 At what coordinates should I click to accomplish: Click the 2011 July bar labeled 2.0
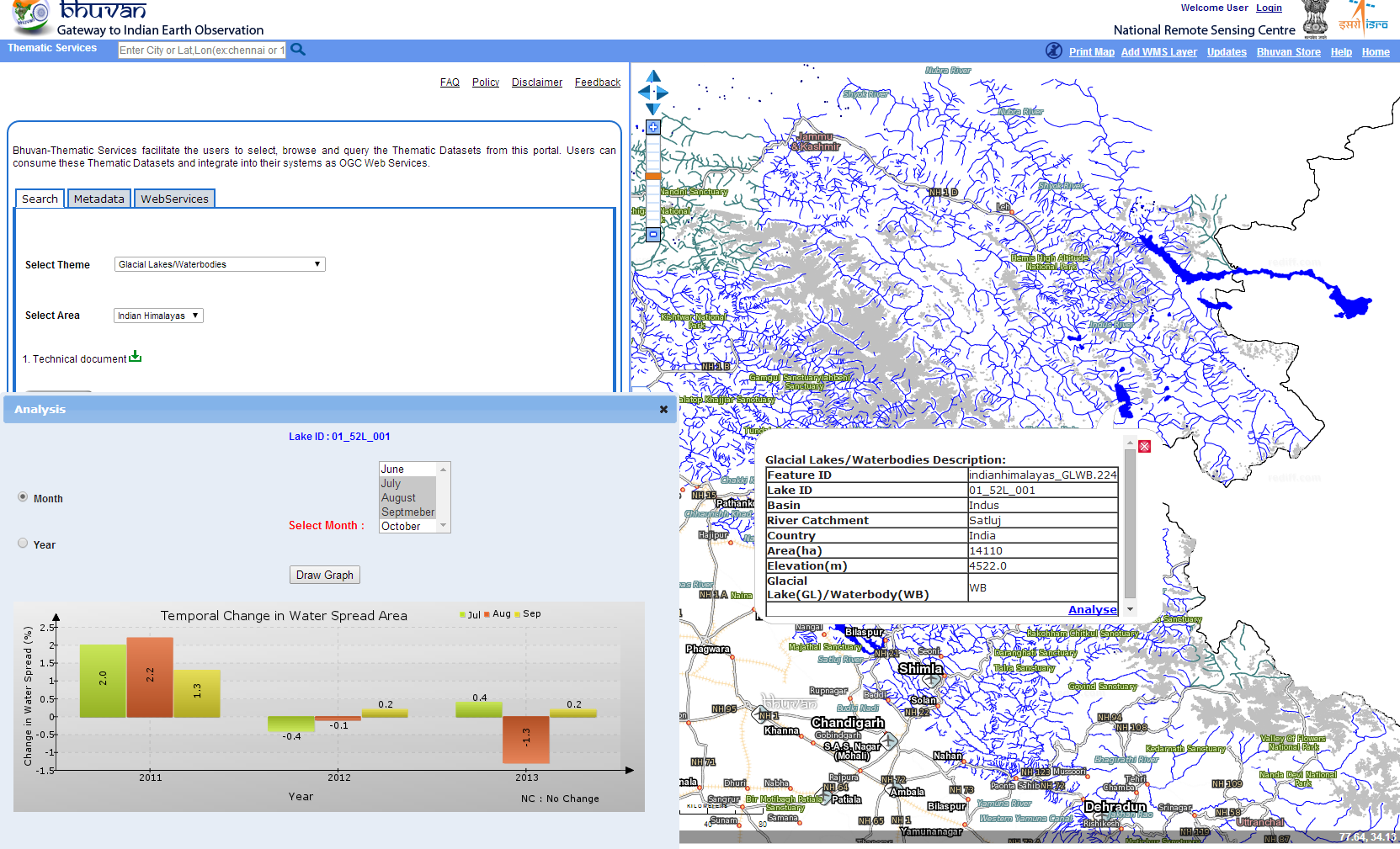[x=103, y=681]
